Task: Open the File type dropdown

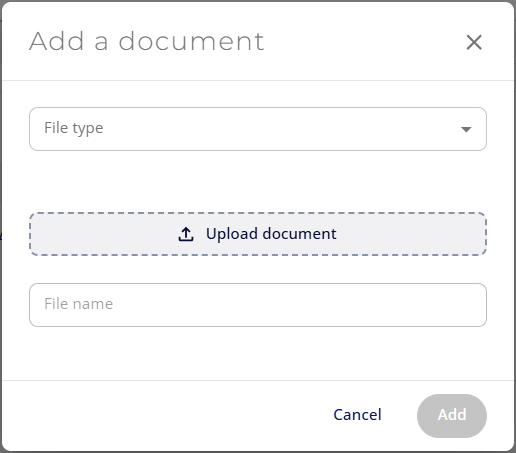Action: click(258, 129)
